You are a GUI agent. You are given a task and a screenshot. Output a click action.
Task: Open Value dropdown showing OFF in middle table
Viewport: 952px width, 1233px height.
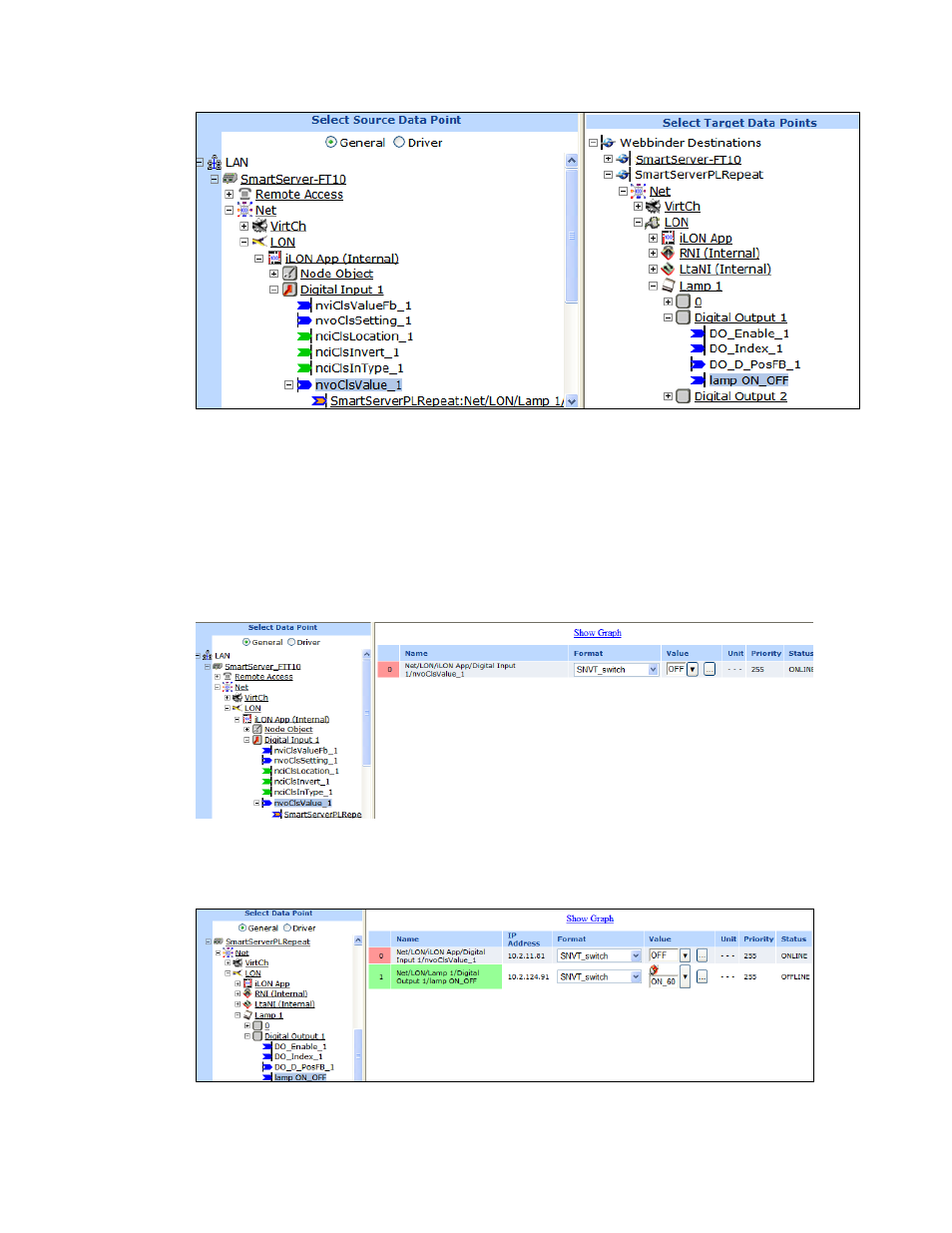693,669
